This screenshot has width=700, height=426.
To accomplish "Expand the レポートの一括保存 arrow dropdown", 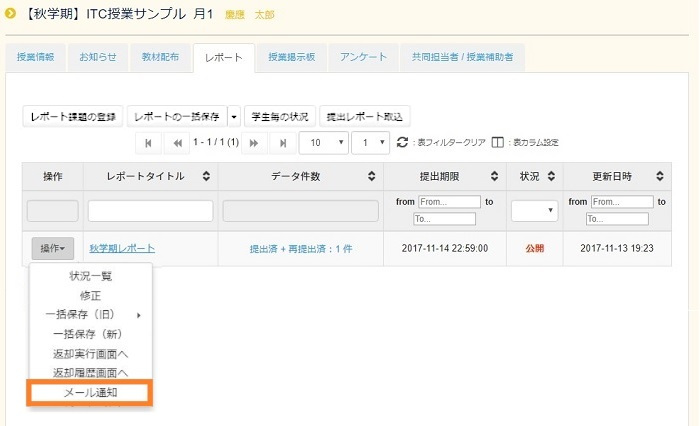I will click(x=234, y=116).
